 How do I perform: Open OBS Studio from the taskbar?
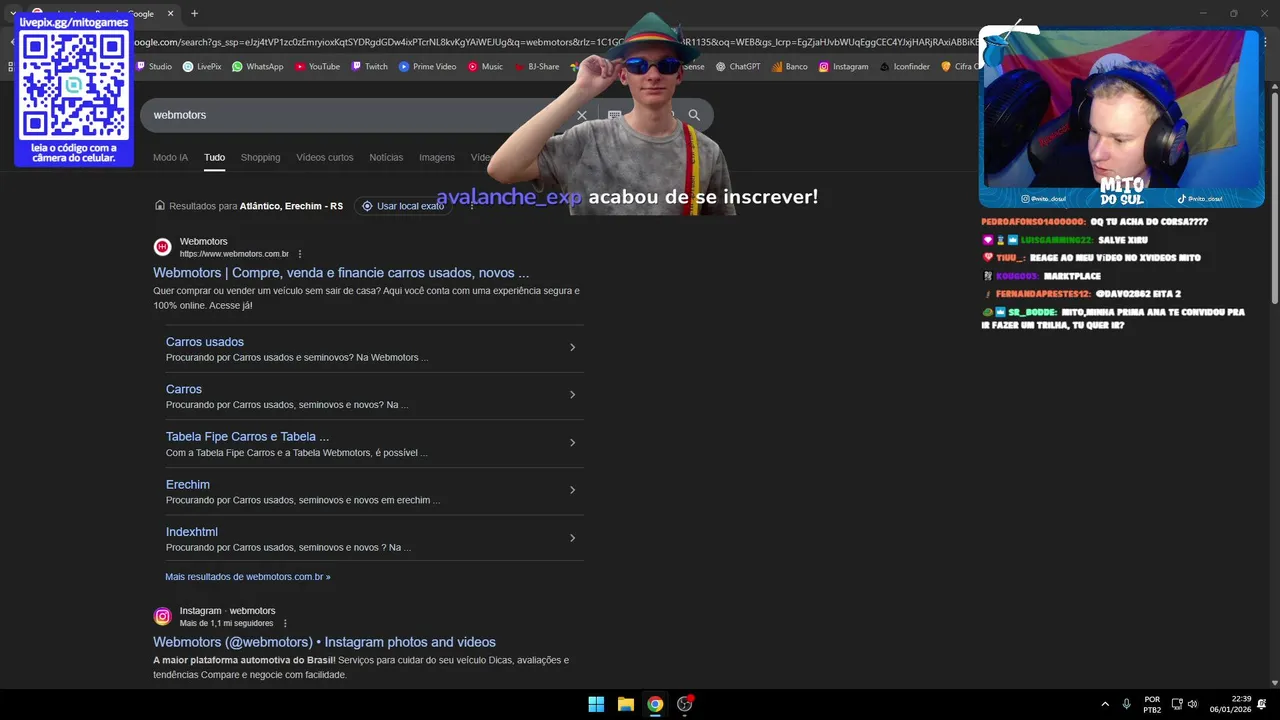click(685, 704)
